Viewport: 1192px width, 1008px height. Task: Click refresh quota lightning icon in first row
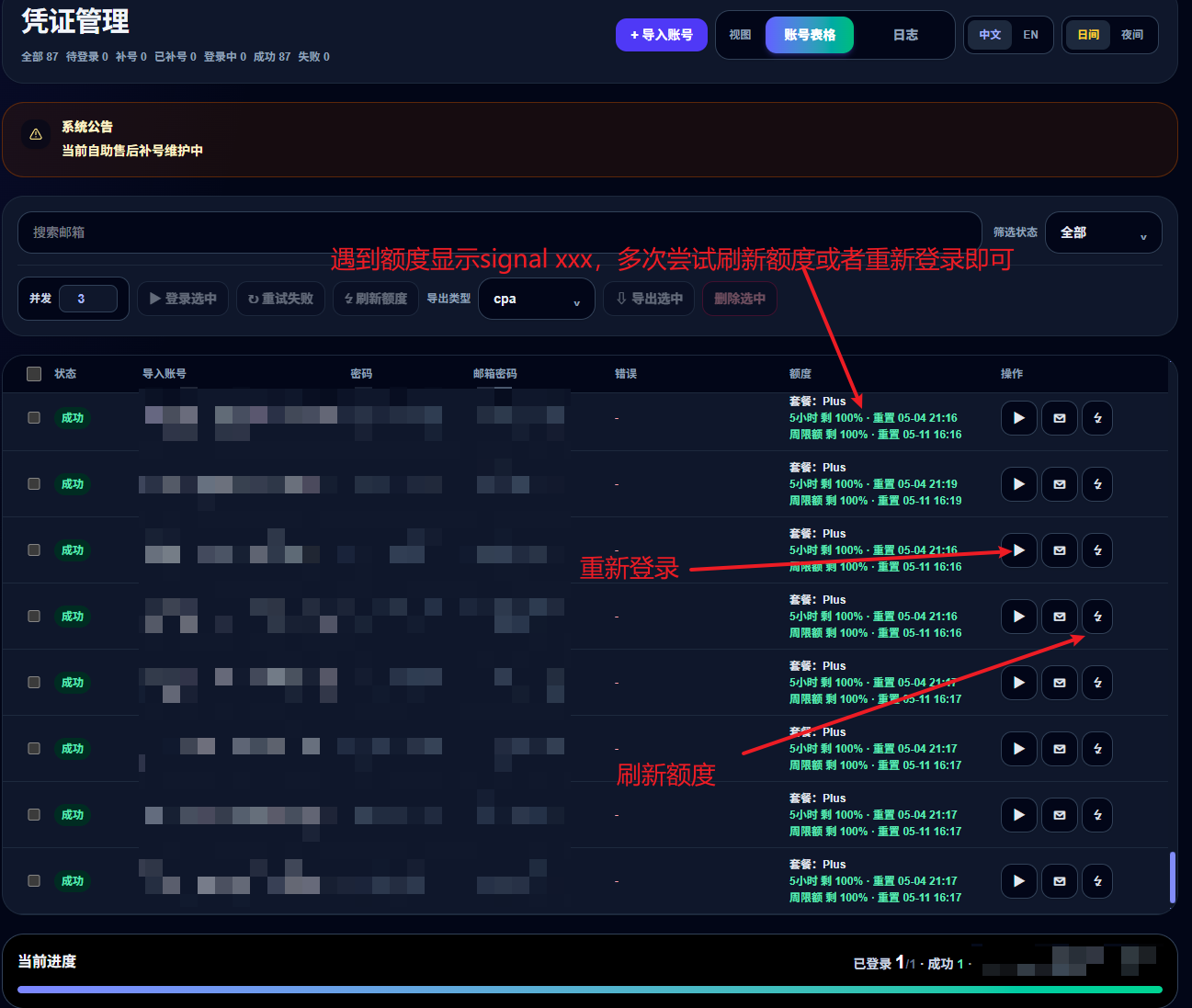click(1097, 418)
